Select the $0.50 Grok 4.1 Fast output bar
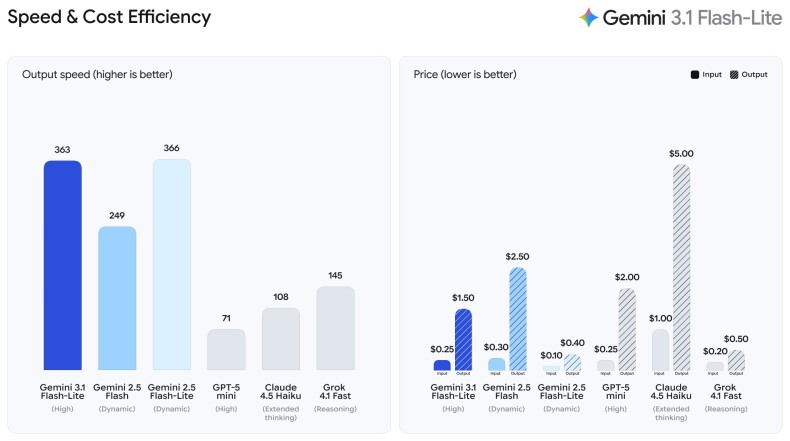The height and width of the screenshot is (441, 790). click(736, 360)
